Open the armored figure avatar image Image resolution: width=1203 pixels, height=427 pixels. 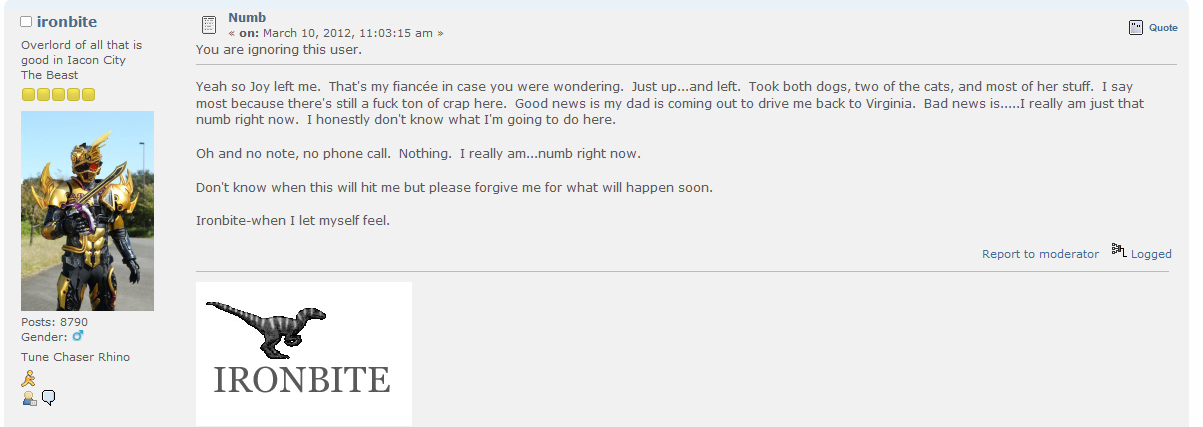click(87, 211)
